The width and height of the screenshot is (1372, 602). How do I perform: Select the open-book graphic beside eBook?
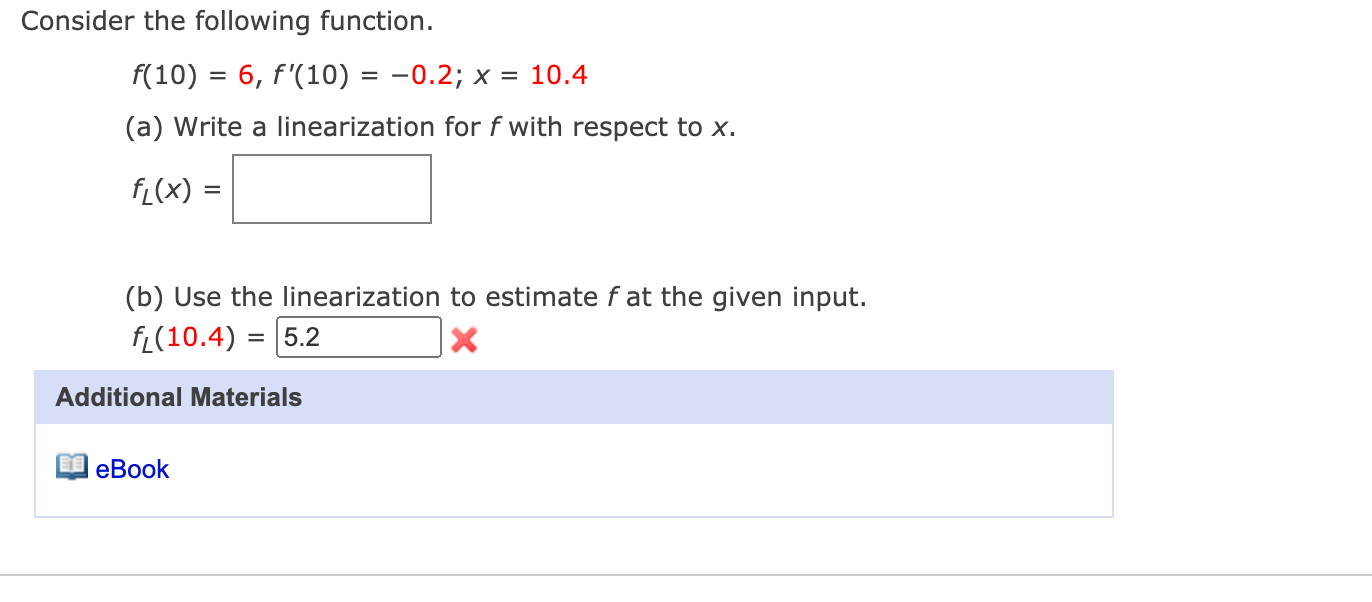pyautogui.click(x=69, y=468)
